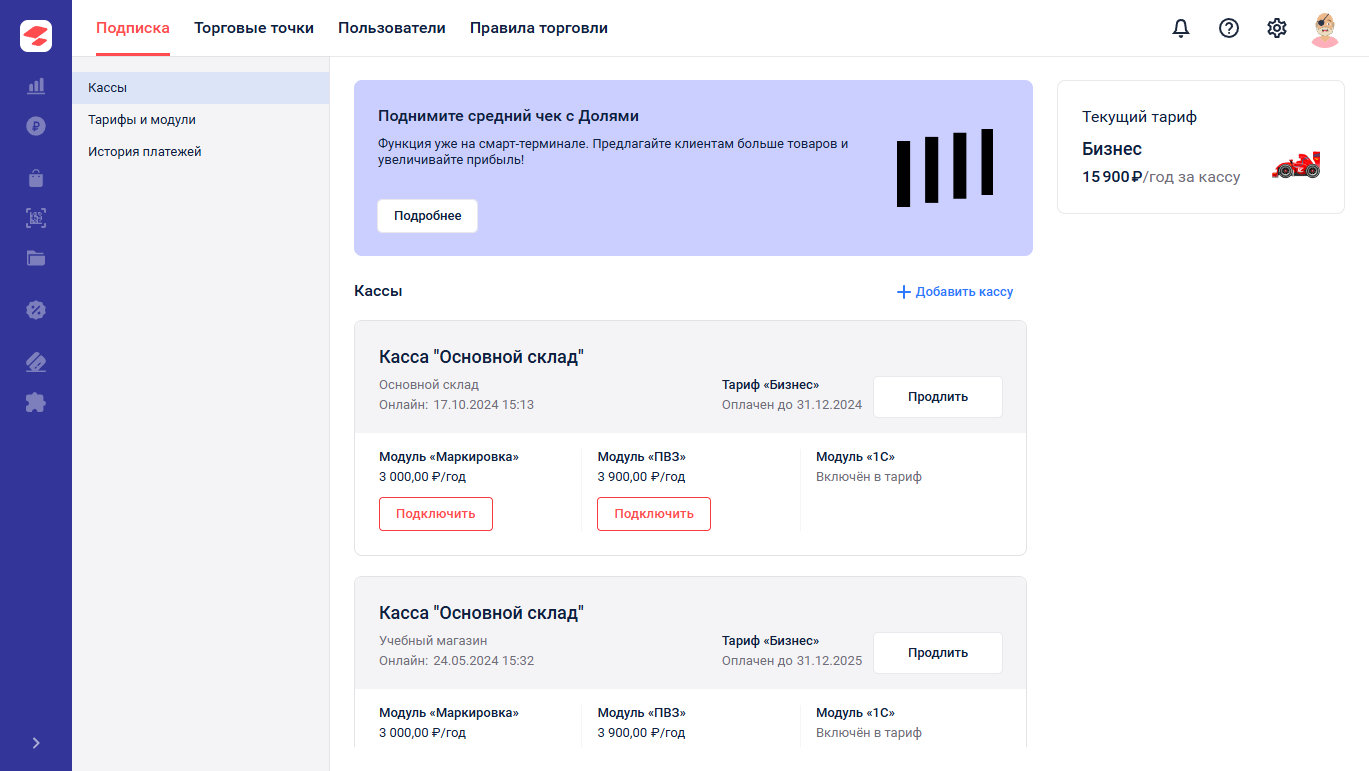The height and width of the screenshot is (771, 1369).
Task: Open the puzzle piece apps icon
Action: pyautogui.click(x=36, y=402)
